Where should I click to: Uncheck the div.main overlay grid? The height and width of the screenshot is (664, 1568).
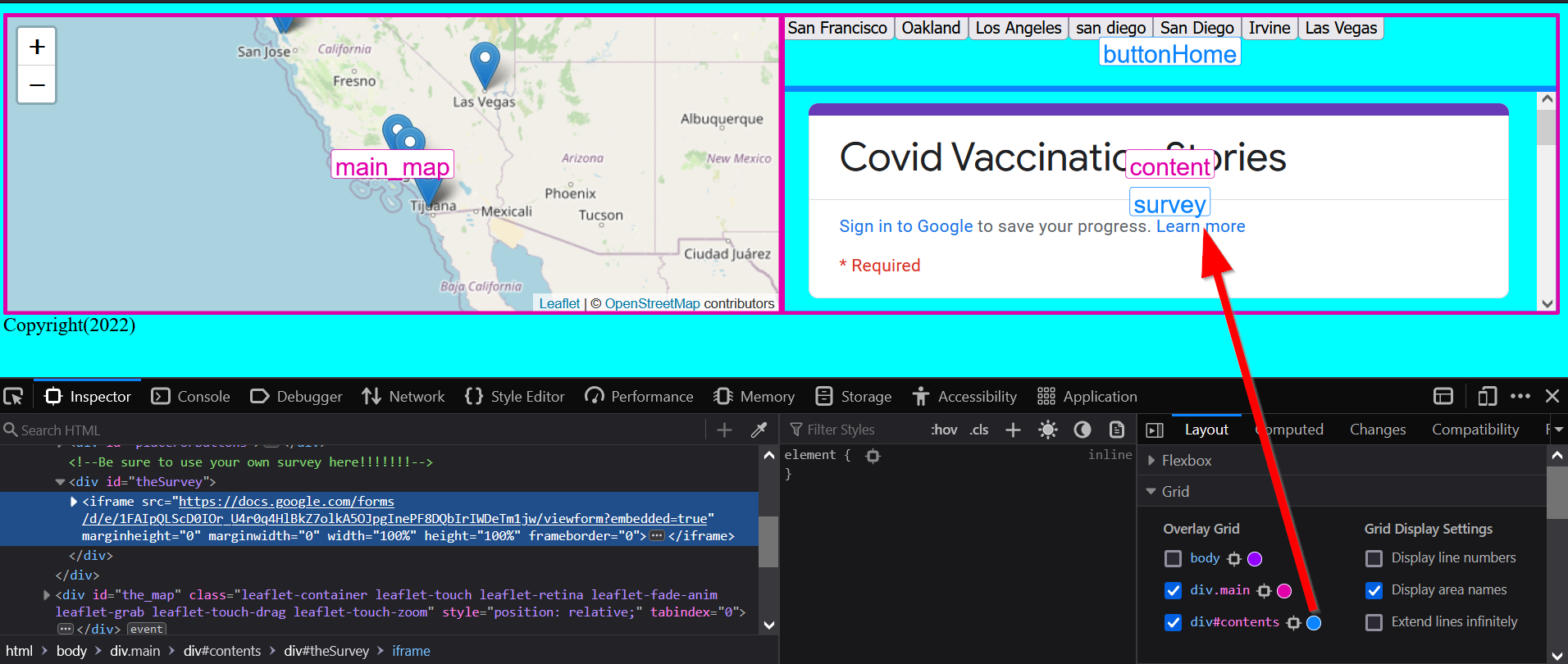[x=1173, y=590]
